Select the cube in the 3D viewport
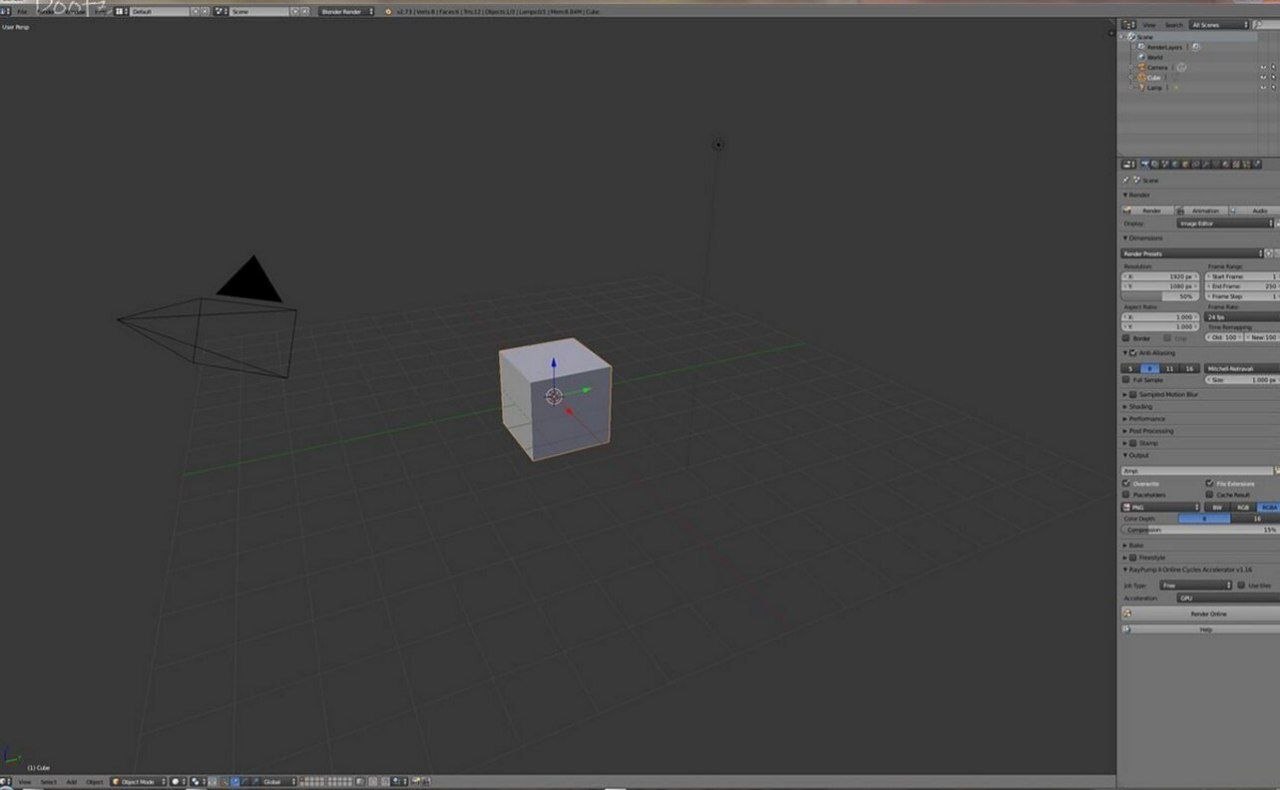Screen dimensions: 1280x790 (555, 398)
